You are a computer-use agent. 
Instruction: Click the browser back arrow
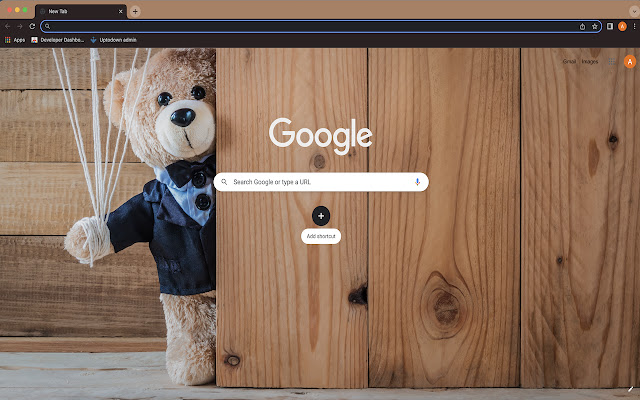pos(7,27)
